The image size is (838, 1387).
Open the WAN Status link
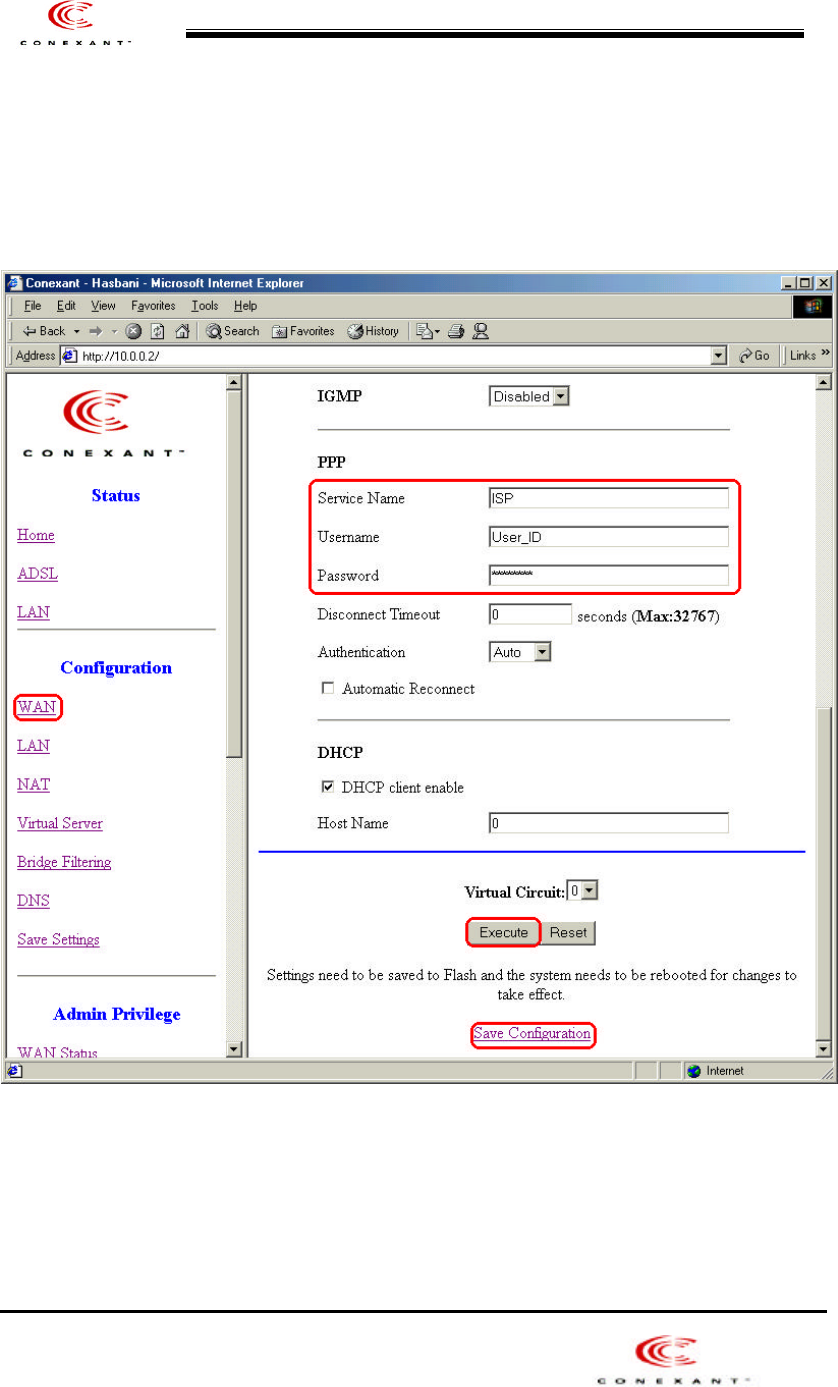tap(57, 1051)
